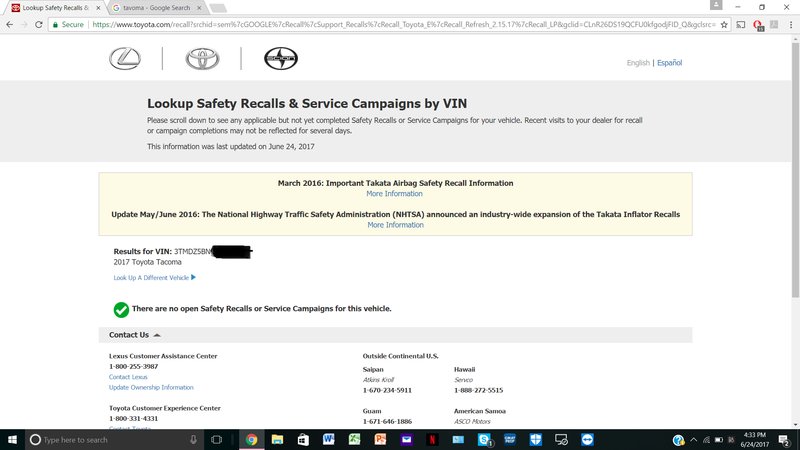
Task: Click the address bar URL
Action: 404,24
